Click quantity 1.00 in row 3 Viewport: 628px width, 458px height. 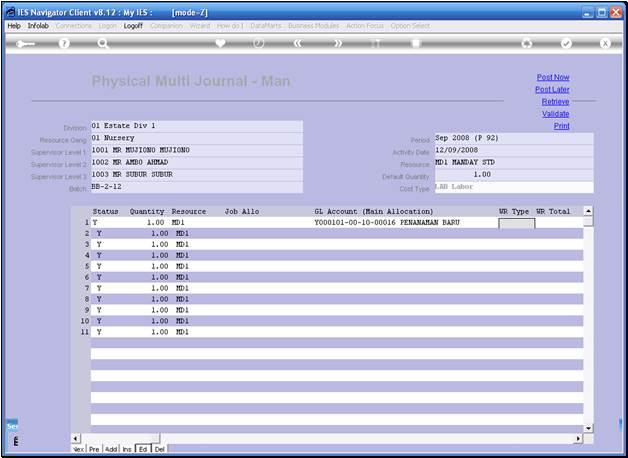160,244
